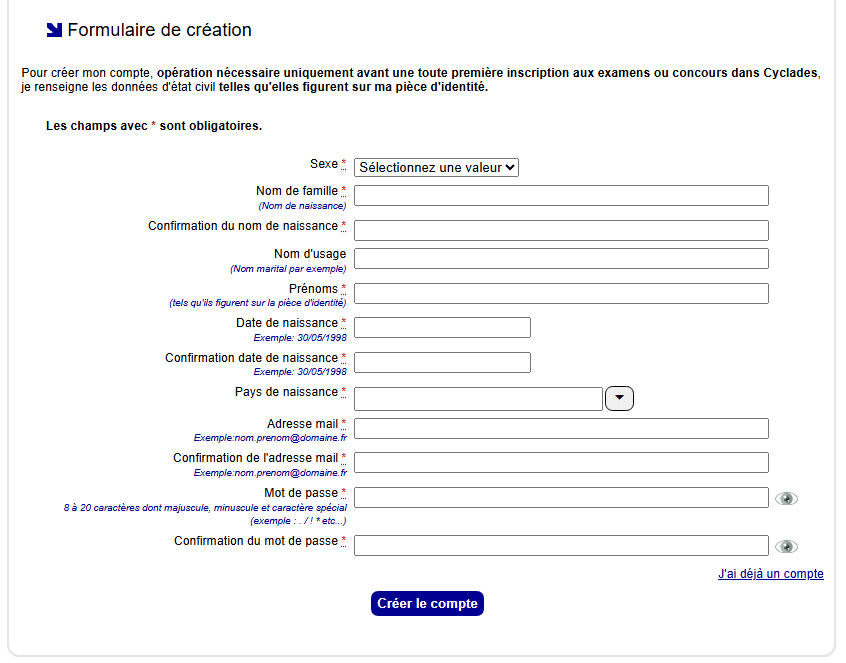846x663 pixels.
Task: Click the Confirmation de l'adresse mail field
Action: [561, 463]
